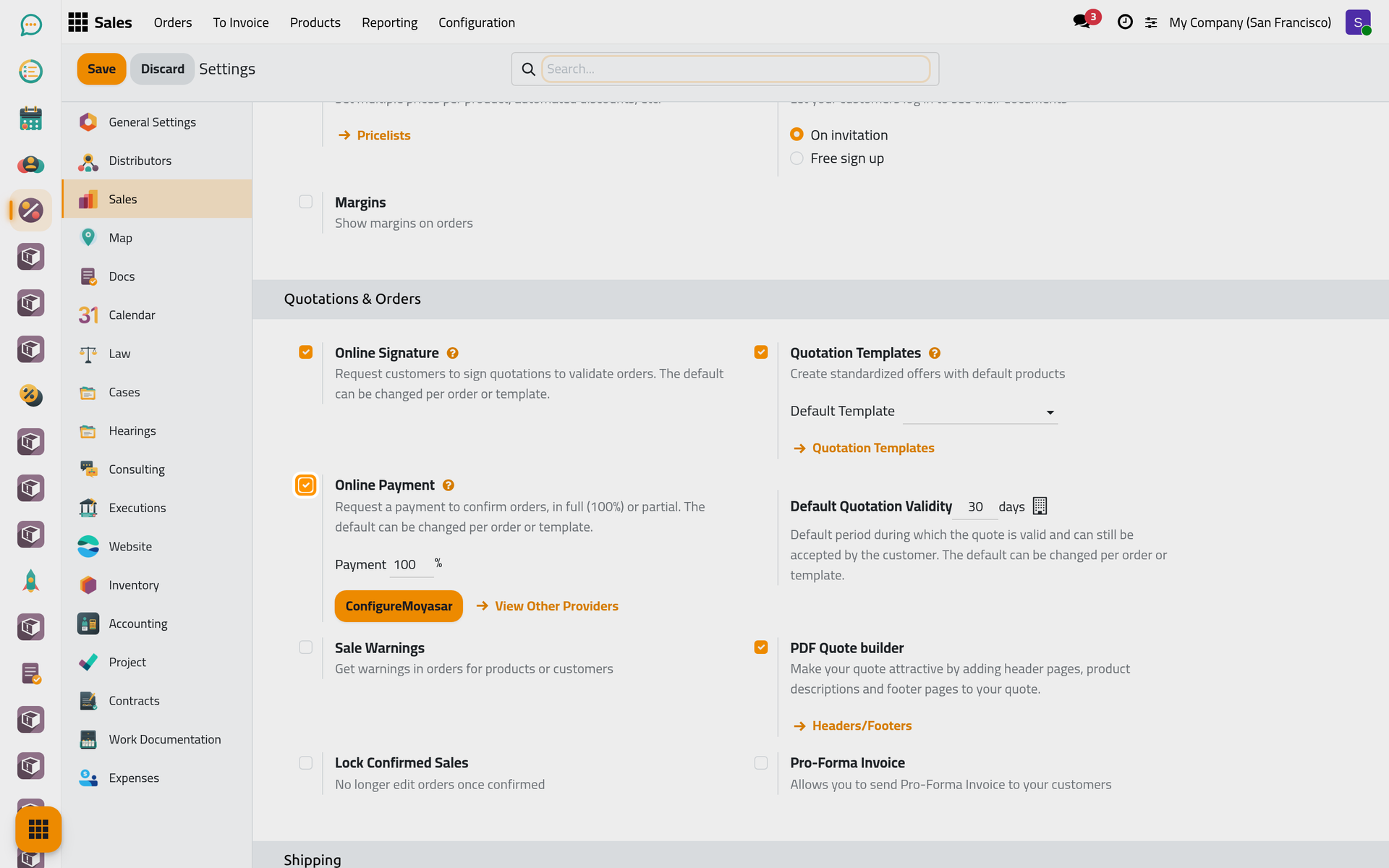Open the Default Template dropdown

click(980, 412)
